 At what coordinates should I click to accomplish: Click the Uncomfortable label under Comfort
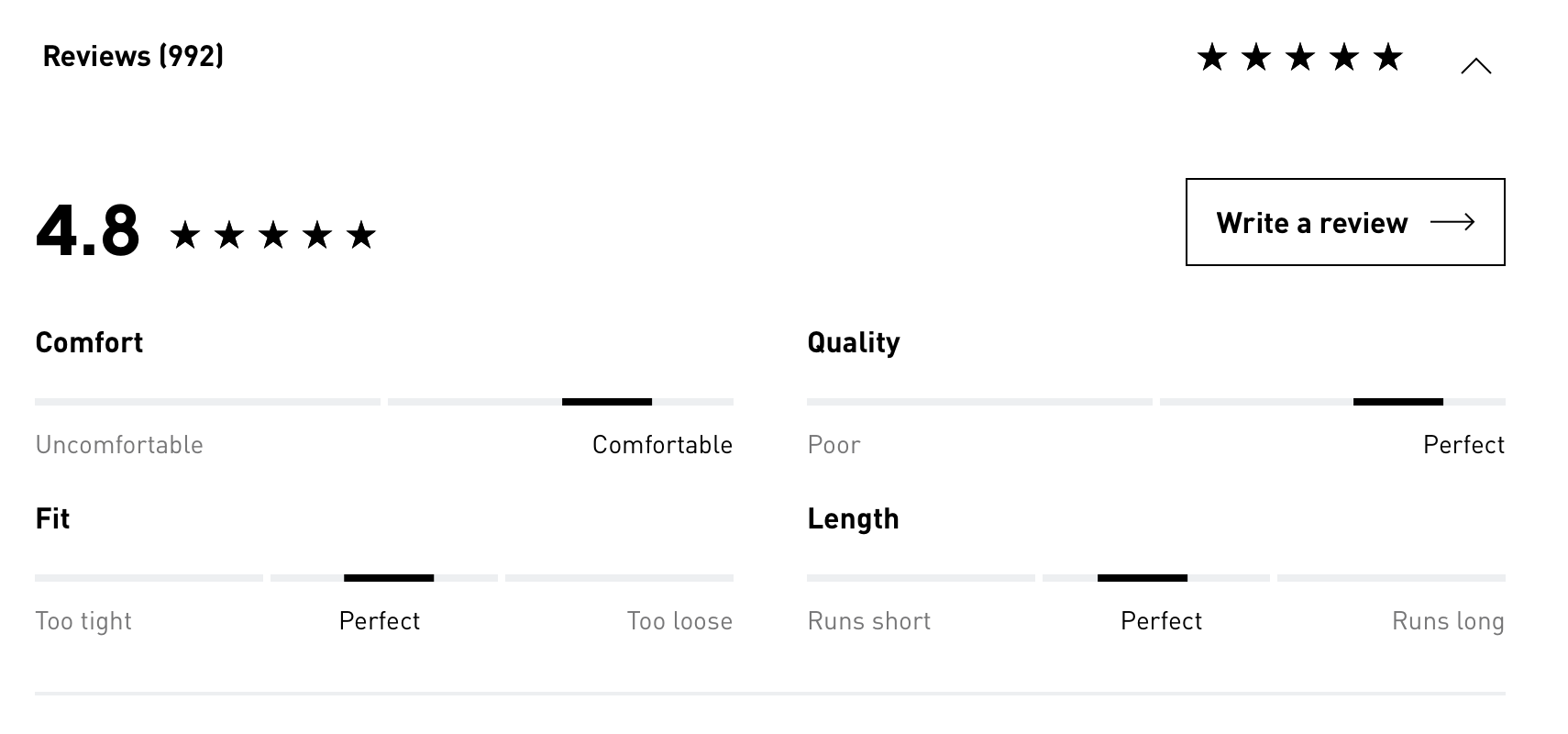coord(119,445)
